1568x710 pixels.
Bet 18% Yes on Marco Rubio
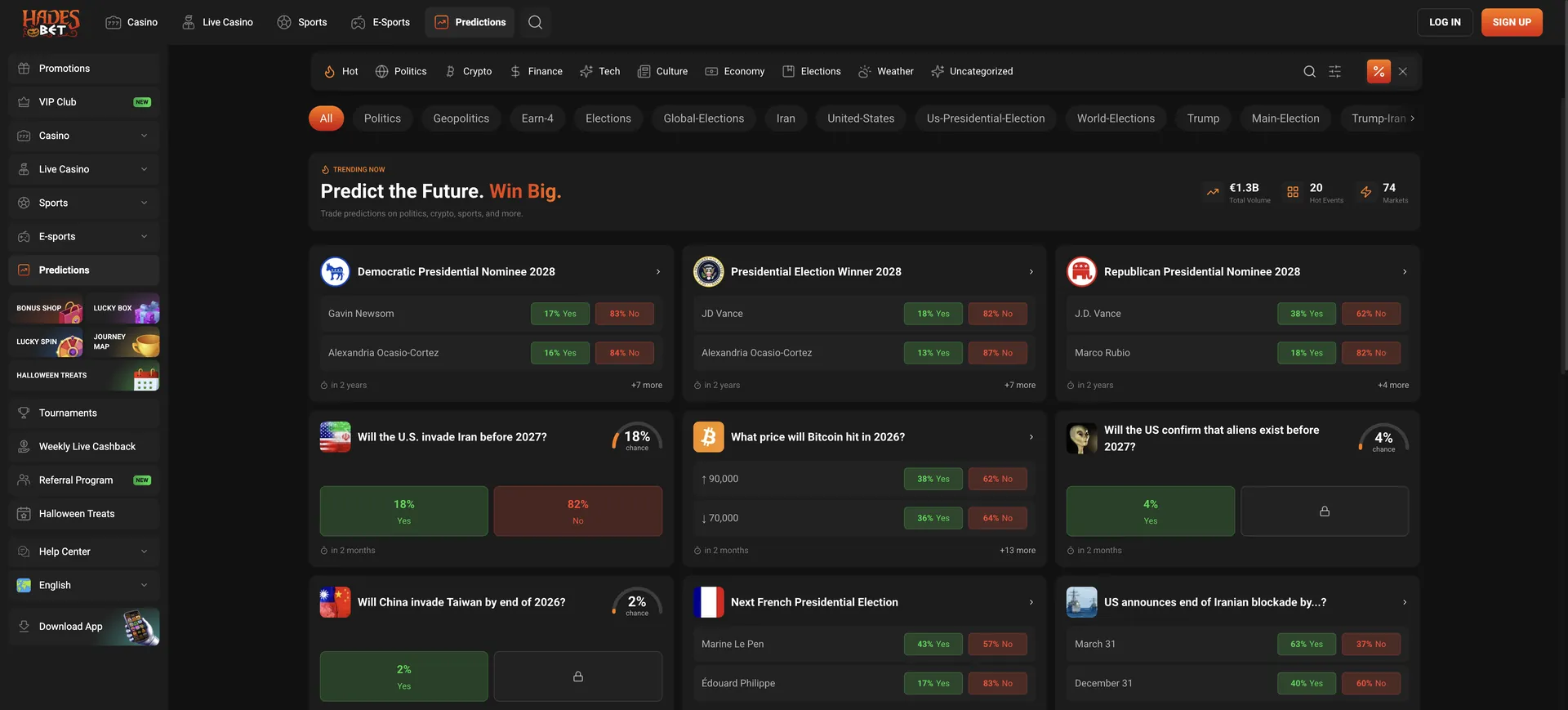pos(1307,353)
